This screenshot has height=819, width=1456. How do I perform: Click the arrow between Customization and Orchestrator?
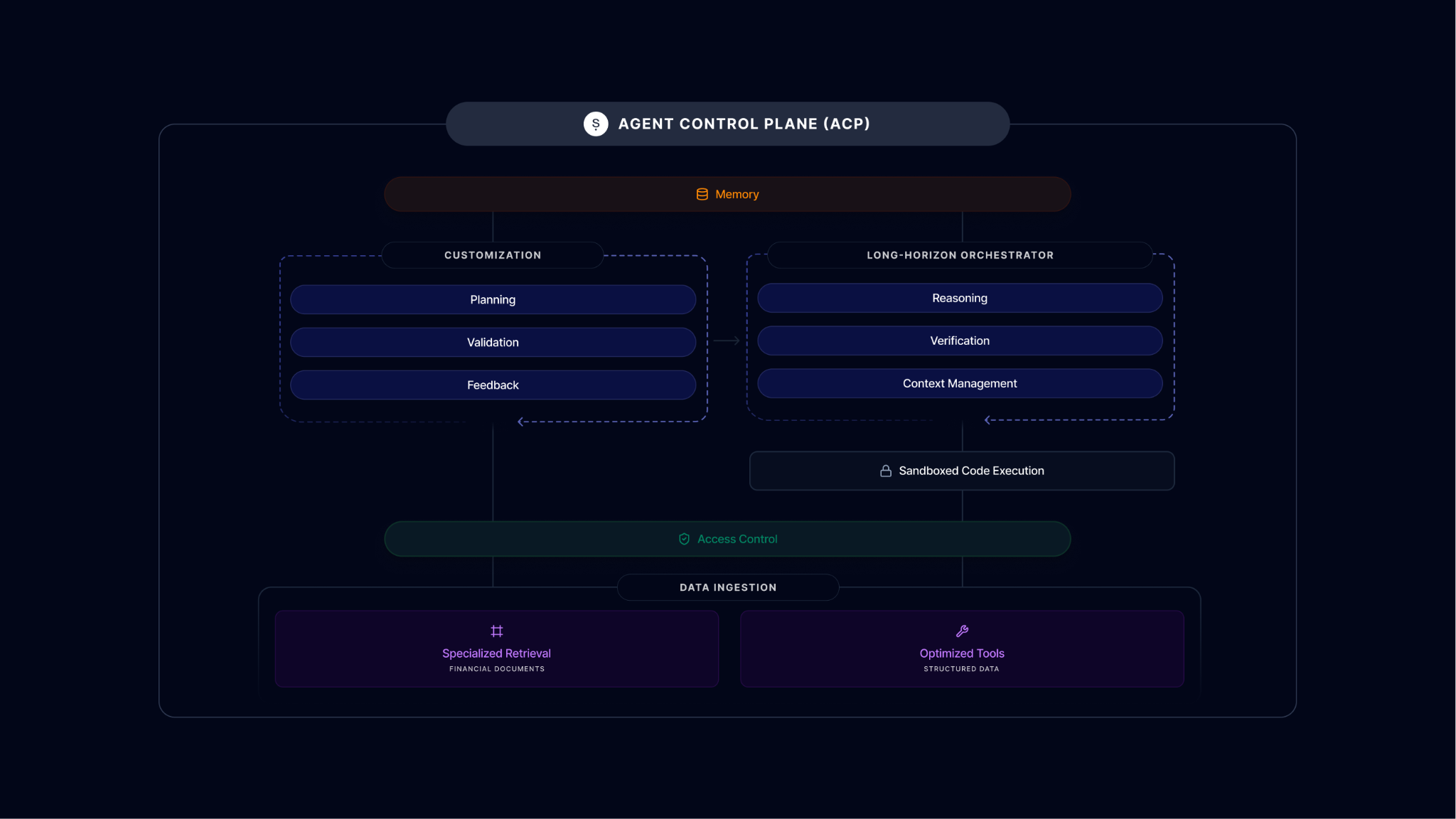[x=727, y=341]
